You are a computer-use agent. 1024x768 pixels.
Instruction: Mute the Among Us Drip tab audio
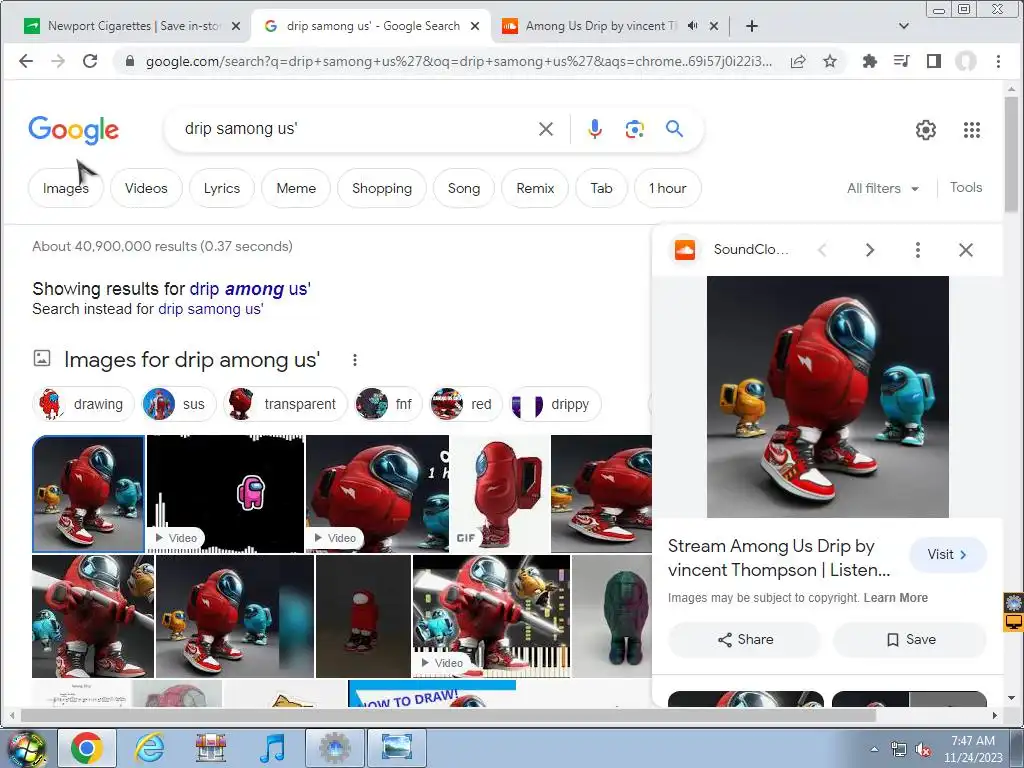click(x=693, y=25)
